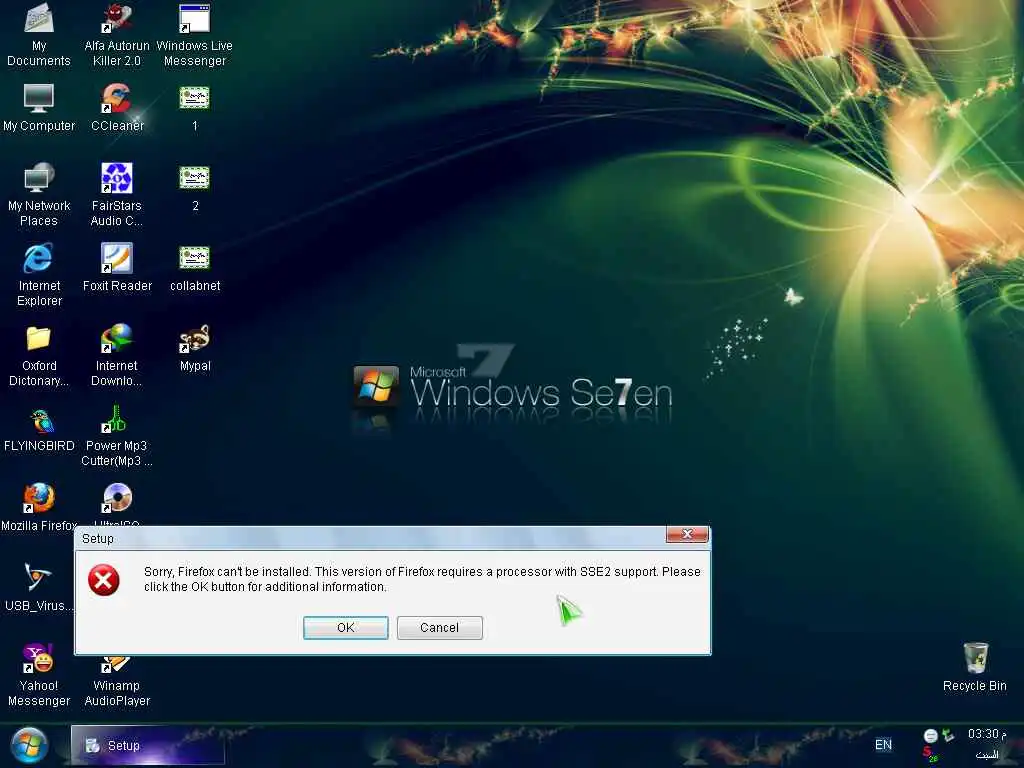Image resolution: width=1024 pixels, height=768 pixels.
Task: Open the Windows Start orb
Action: pos(29,744)
